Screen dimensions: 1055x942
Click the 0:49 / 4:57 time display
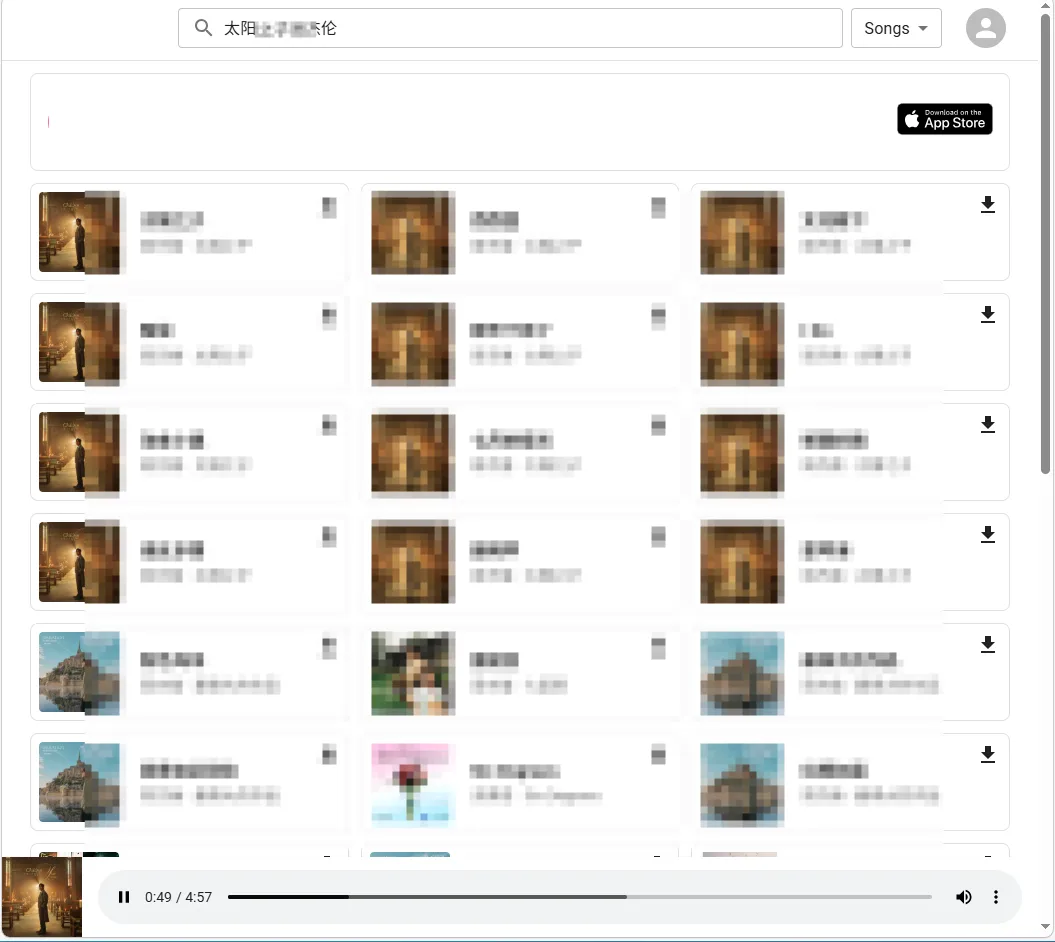(178, 897)
